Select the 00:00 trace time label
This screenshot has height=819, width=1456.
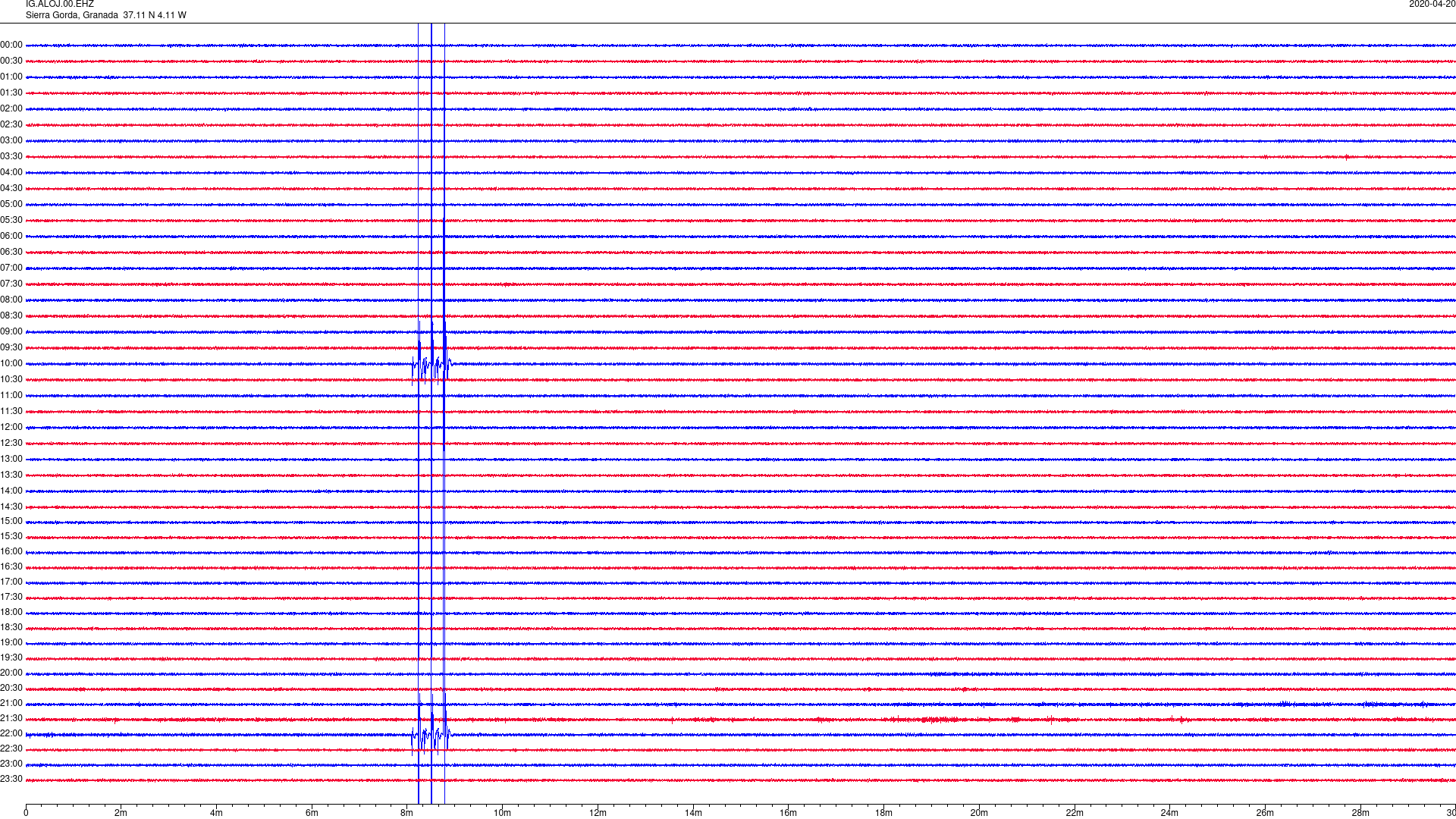point(11,45)
